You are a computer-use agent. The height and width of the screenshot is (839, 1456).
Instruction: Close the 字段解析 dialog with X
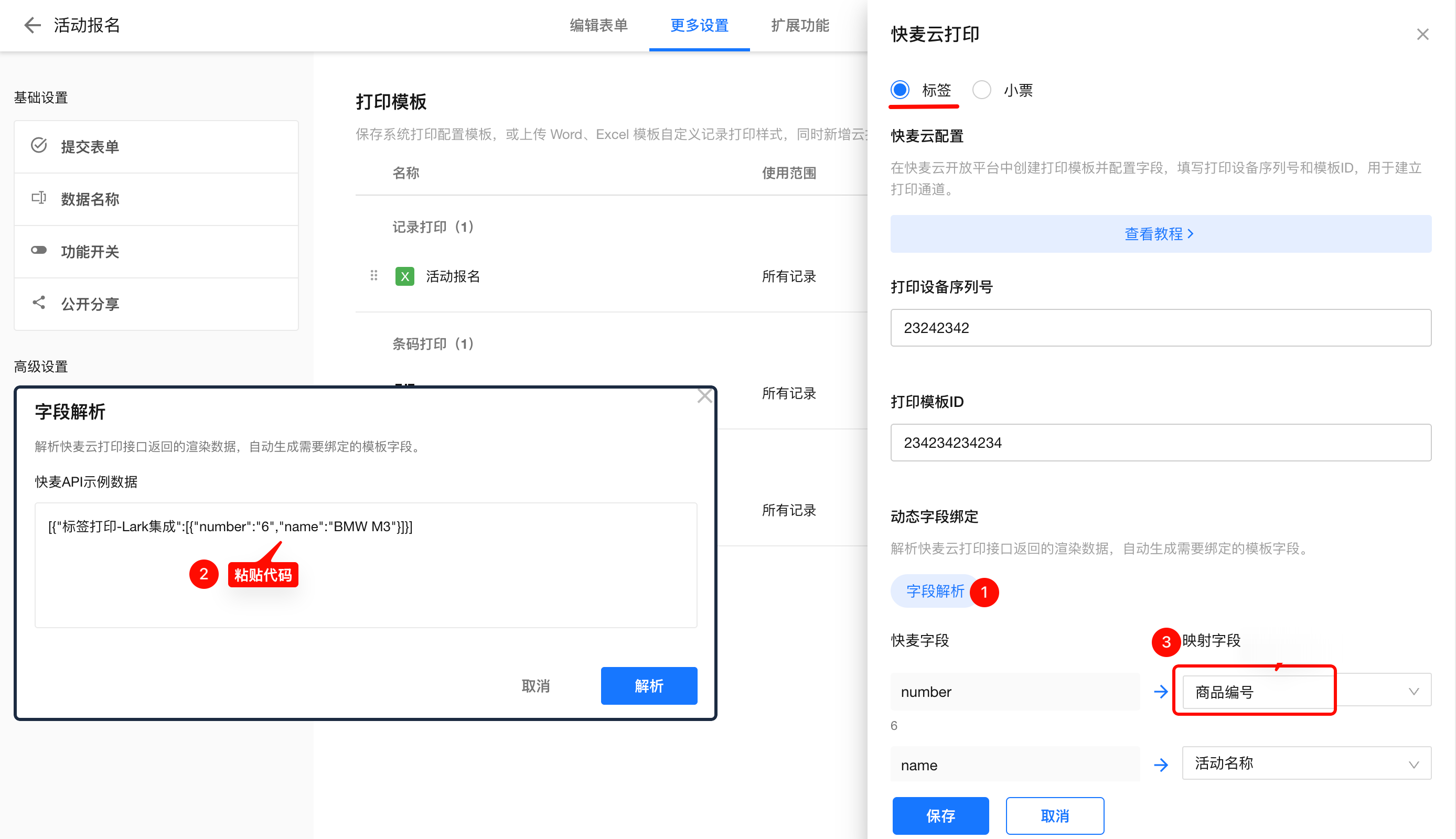[704, 396]
